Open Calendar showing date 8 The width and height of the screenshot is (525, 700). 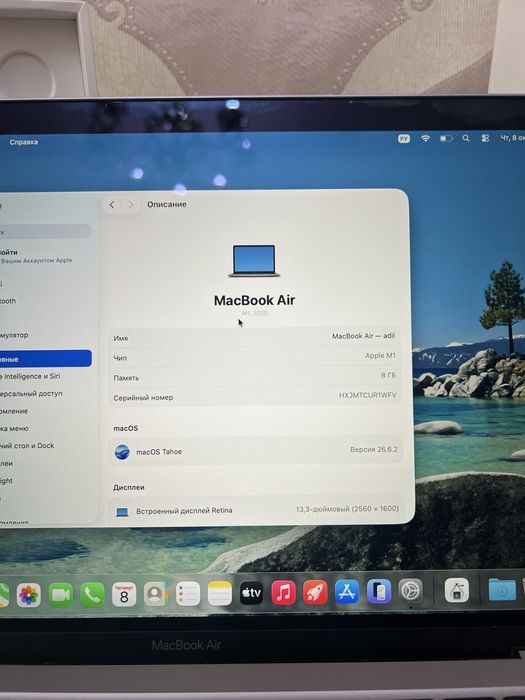[124, 594]
